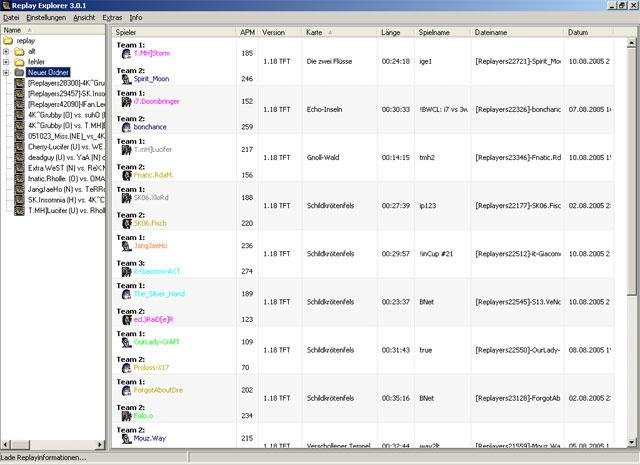Click race icon next to ForgotAboutDre
Screen dimensions: 640x465
click(x=127, y=391)
